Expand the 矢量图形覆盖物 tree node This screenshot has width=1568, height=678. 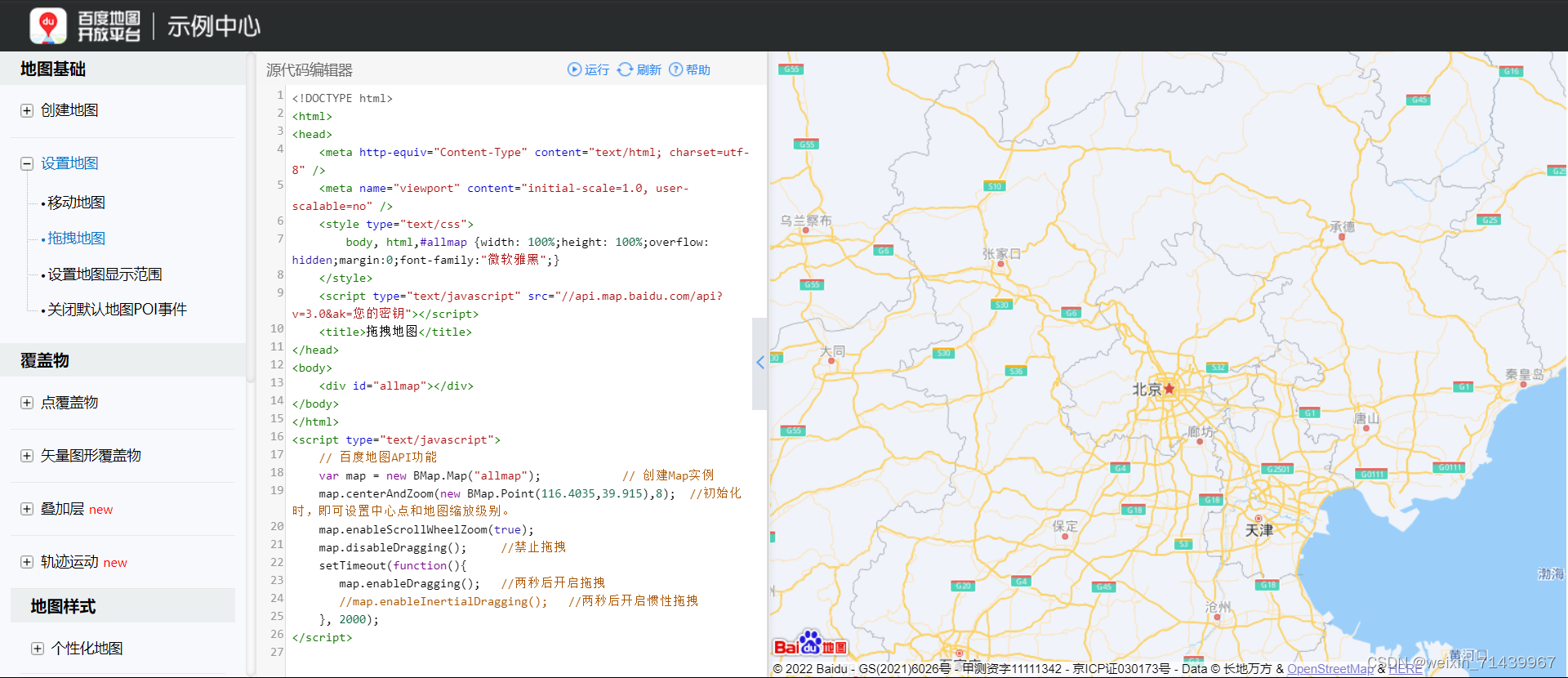[27, 456]
